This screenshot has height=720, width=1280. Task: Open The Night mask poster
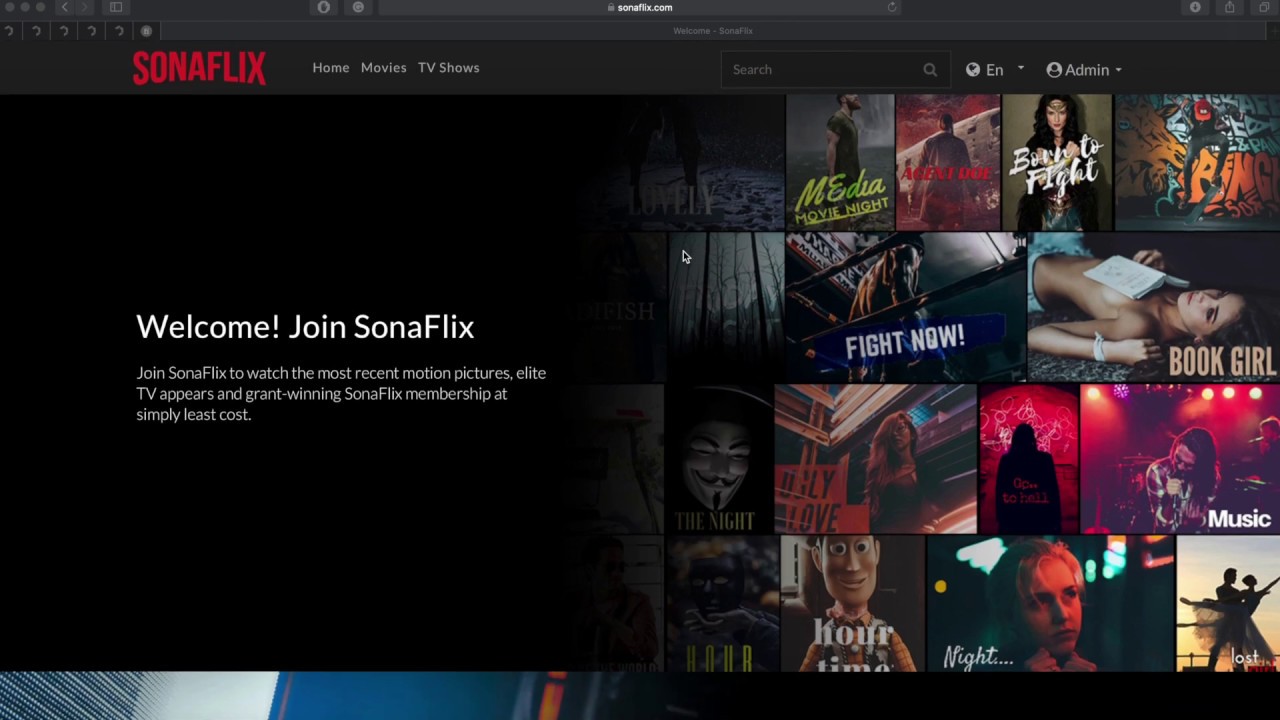coord(718,459)
